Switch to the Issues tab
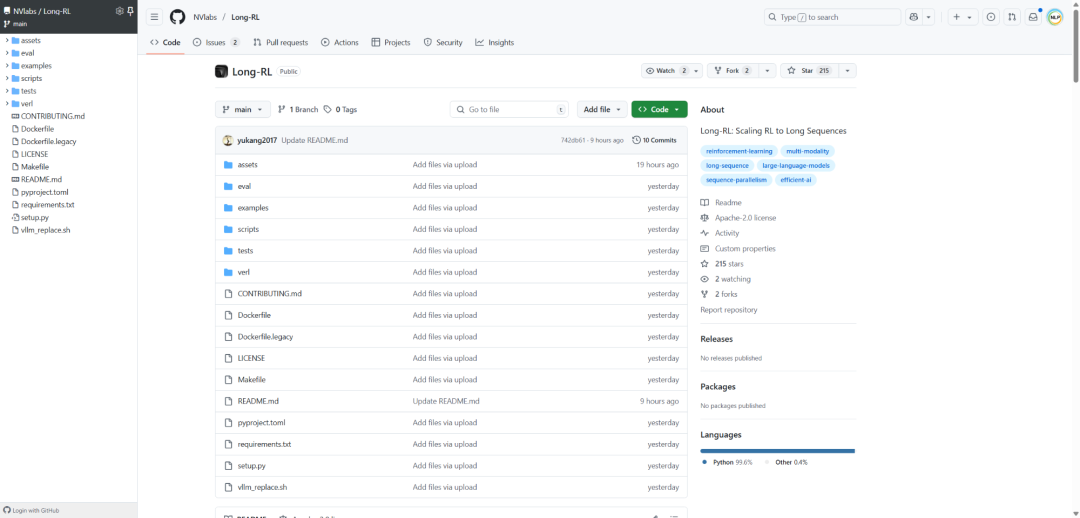Viewport: 1080px width, 518px height. point(216,43)
